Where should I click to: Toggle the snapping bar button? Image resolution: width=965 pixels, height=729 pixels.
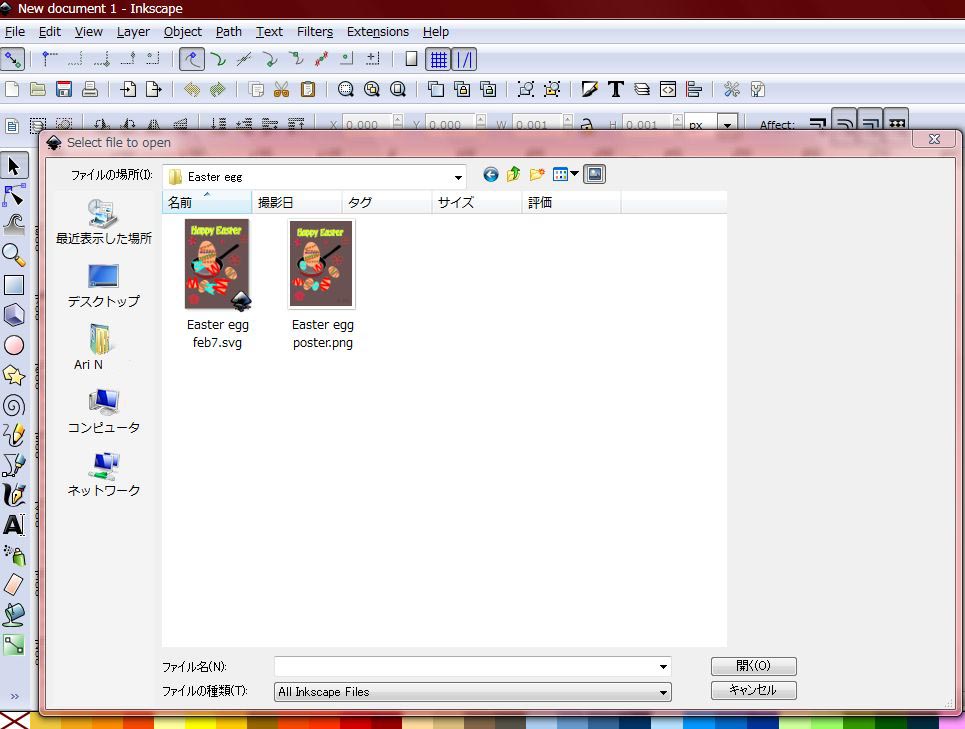(x=465, y=59)
